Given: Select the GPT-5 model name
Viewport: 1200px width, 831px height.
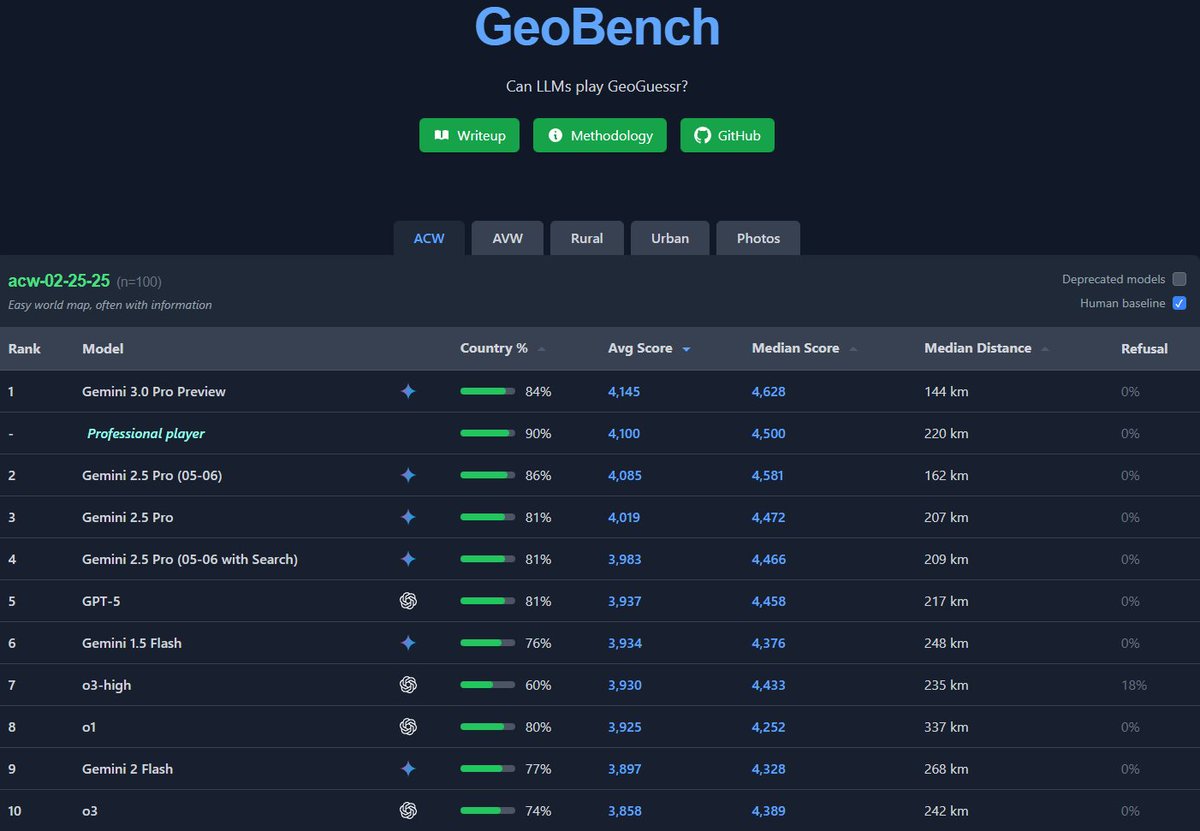Looking at the screenshot, I should tap(101, 601).
